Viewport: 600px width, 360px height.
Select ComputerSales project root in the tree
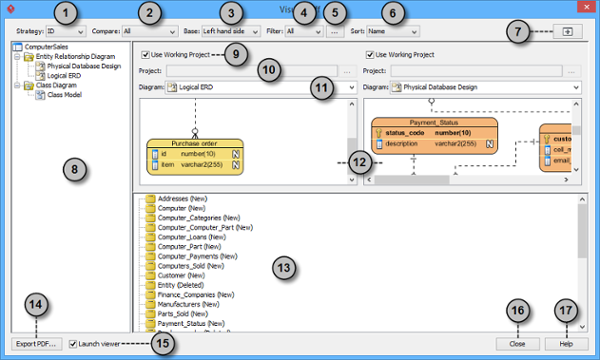coord(46,47)
